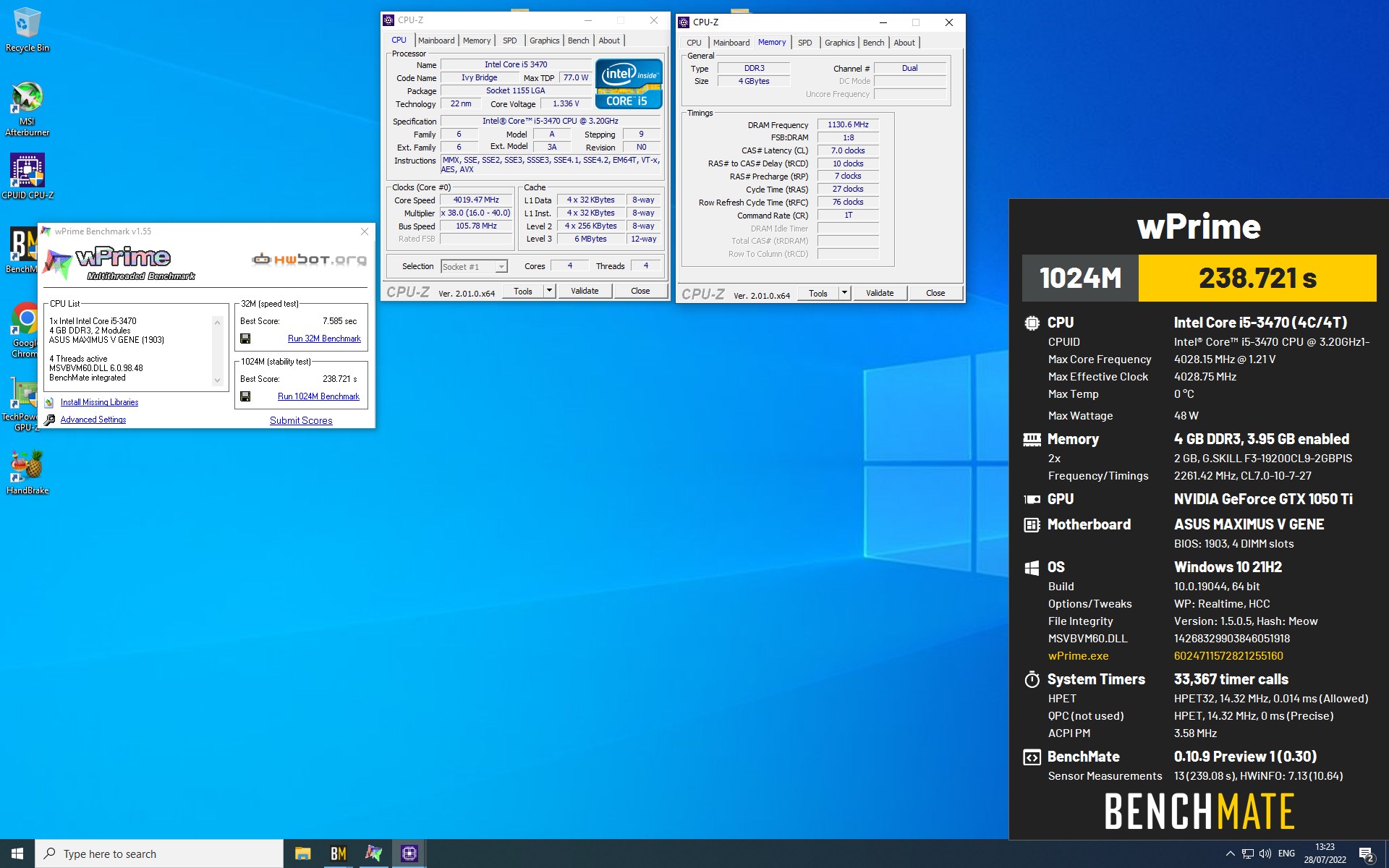Run 32M Benchmark link in wPrime
Screen dimensions: 1389x868
tap(324, 339)
